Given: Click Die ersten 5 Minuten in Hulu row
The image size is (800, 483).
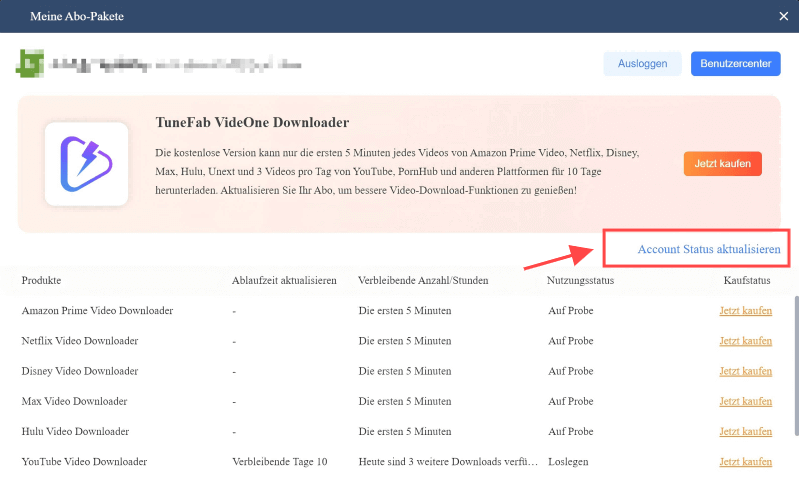Looking at the screenshot, I should pyautogui.click(x=405, y=431).
